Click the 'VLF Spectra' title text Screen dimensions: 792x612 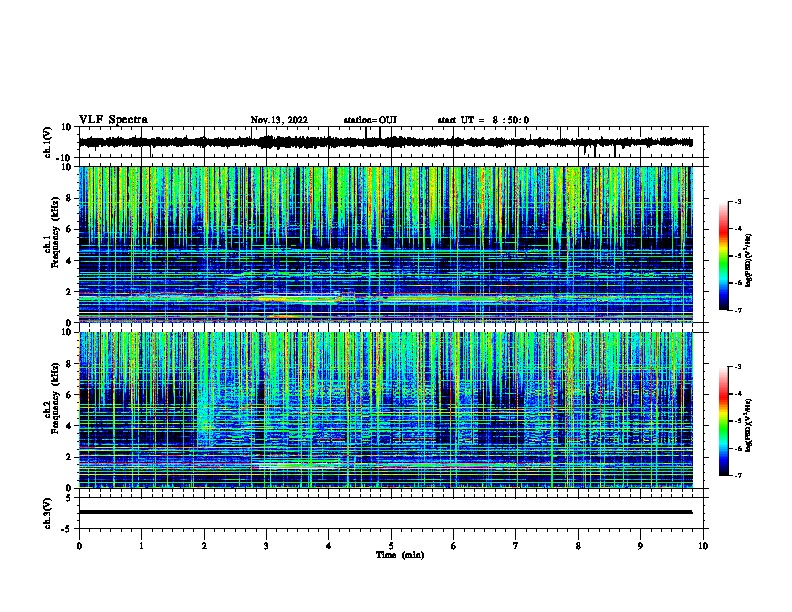coord(113,120)
